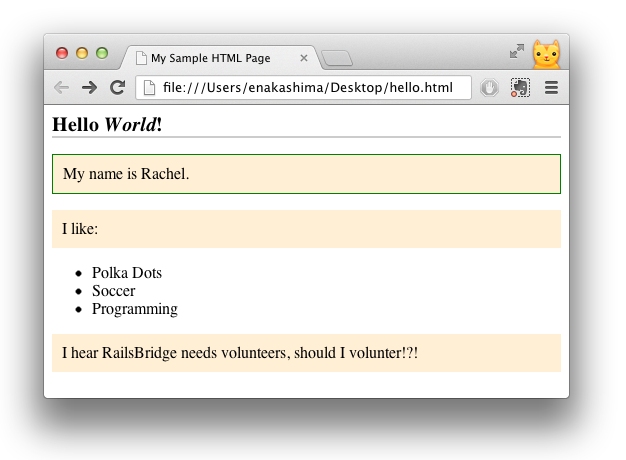
Task: Click the page icon in address bar
Action: (150, 88)
